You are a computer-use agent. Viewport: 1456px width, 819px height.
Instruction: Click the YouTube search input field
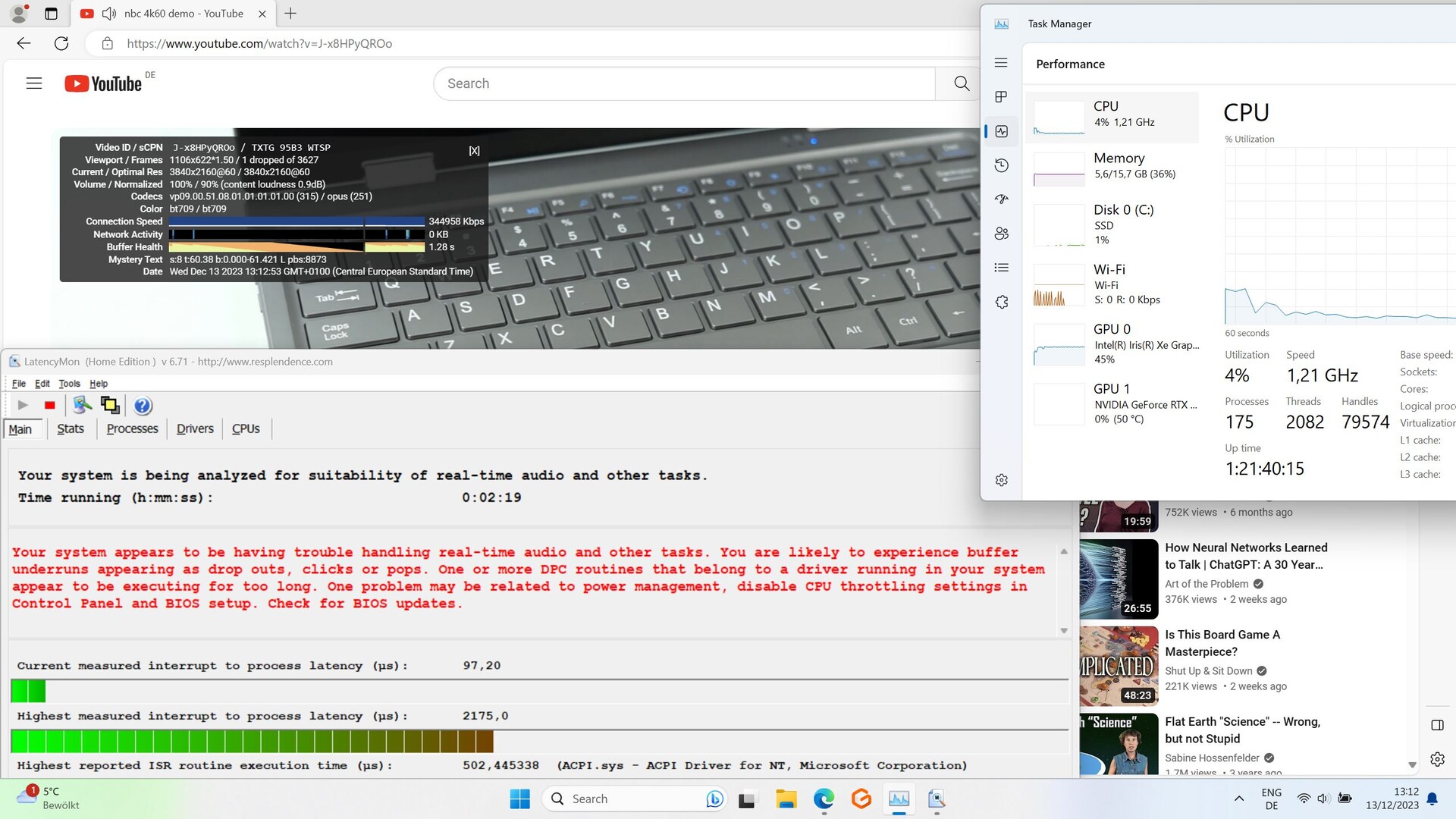pos(682,83)
